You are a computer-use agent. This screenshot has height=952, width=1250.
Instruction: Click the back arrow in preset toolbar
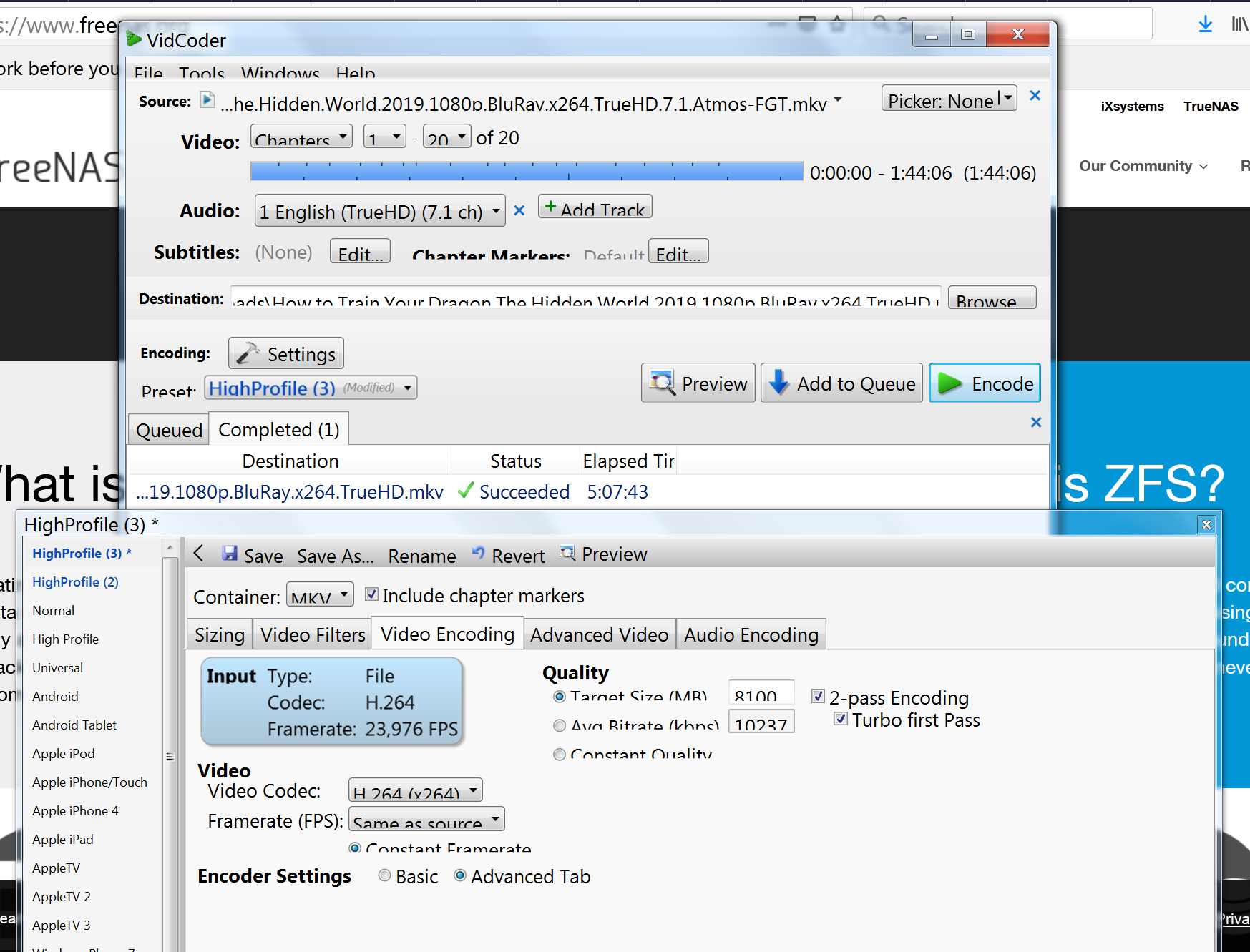tap(199, 554)
